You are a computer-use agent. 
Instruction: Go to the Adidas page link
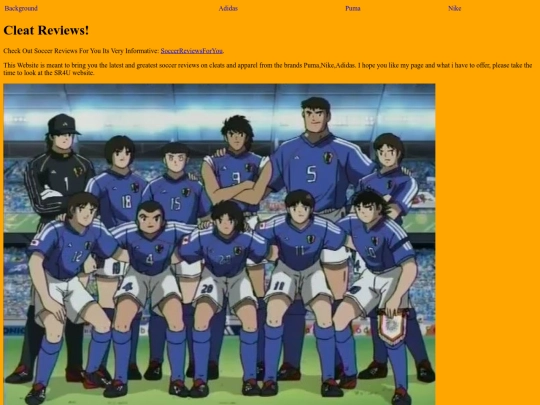[x=228, y=8]
